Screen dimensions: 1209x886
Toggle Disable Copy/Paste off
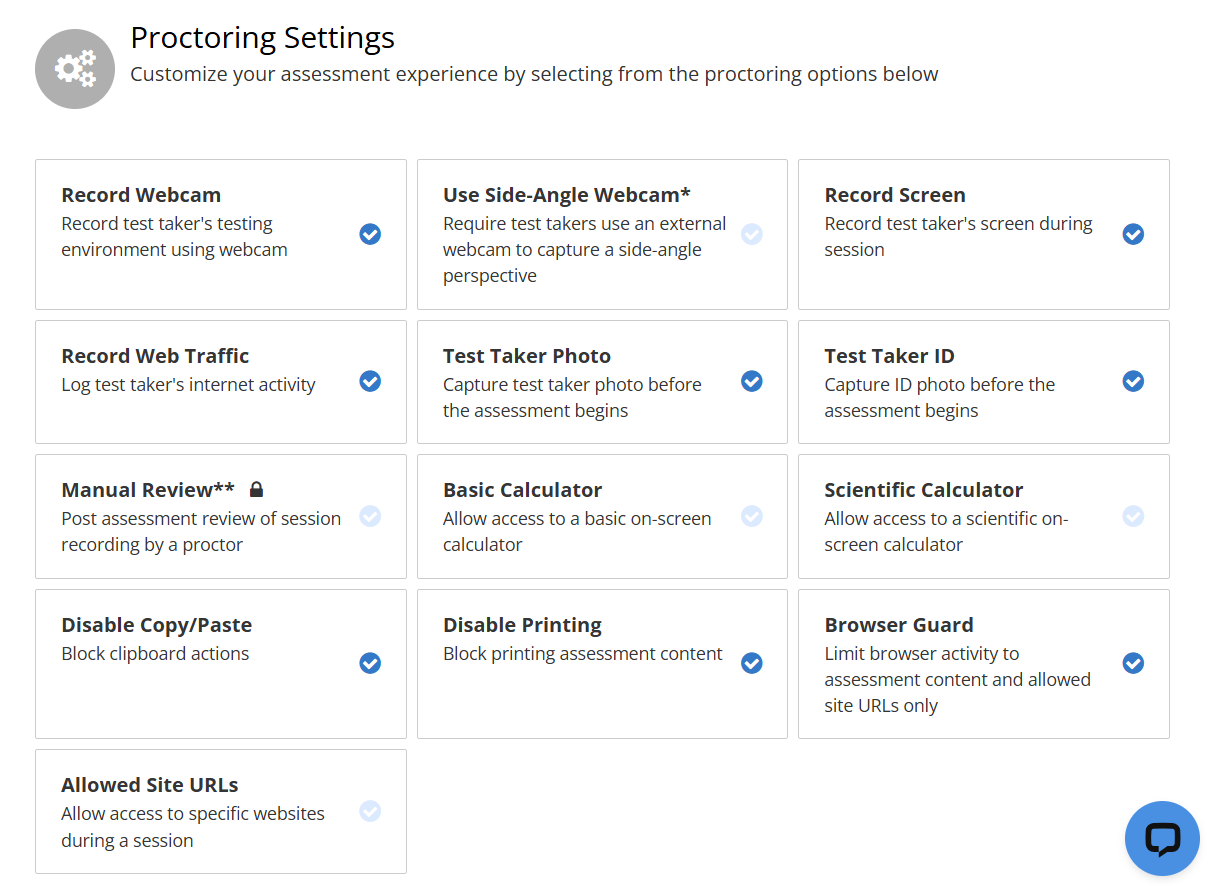pos(370,663)
